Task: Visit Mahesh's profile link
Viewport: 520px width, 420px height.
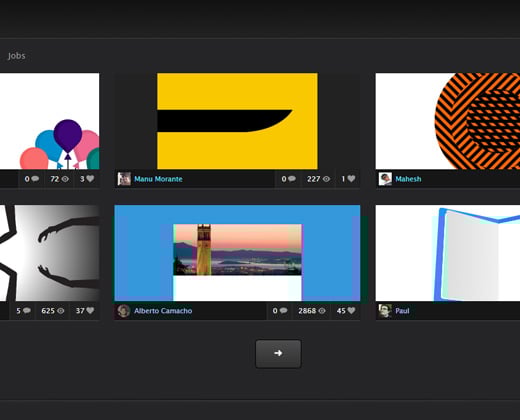Action: pos(408,179)
